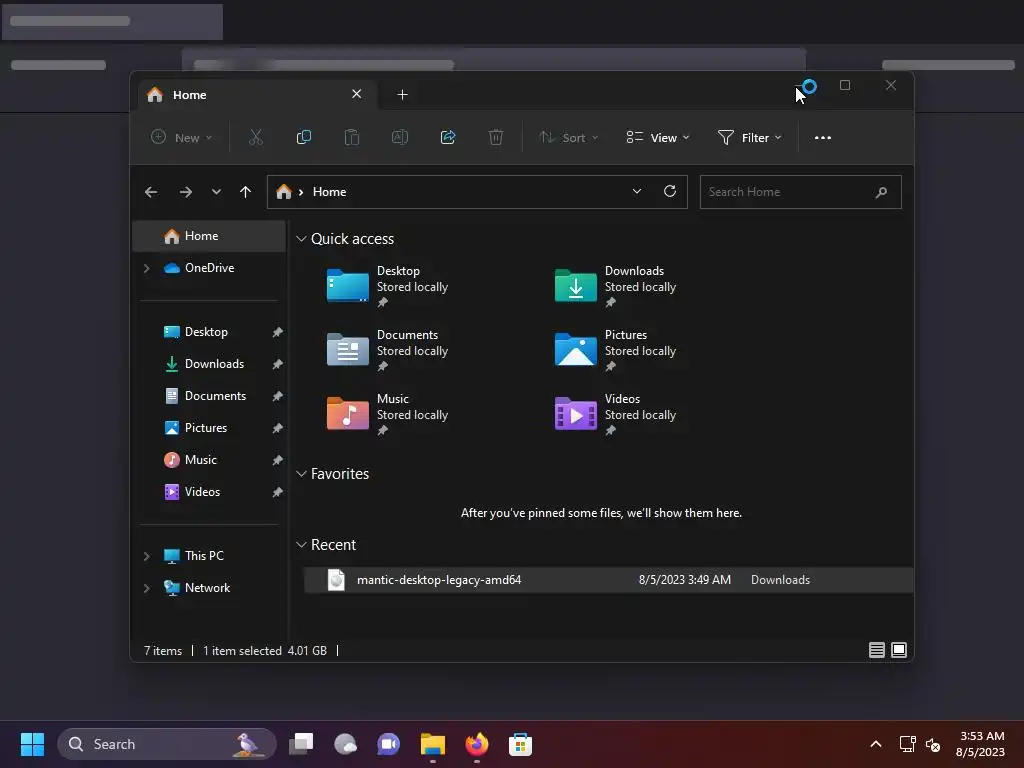Select OneDrive in the navigation pane
The height and width of the screenshot is (768, 1024).
(209, 268)
